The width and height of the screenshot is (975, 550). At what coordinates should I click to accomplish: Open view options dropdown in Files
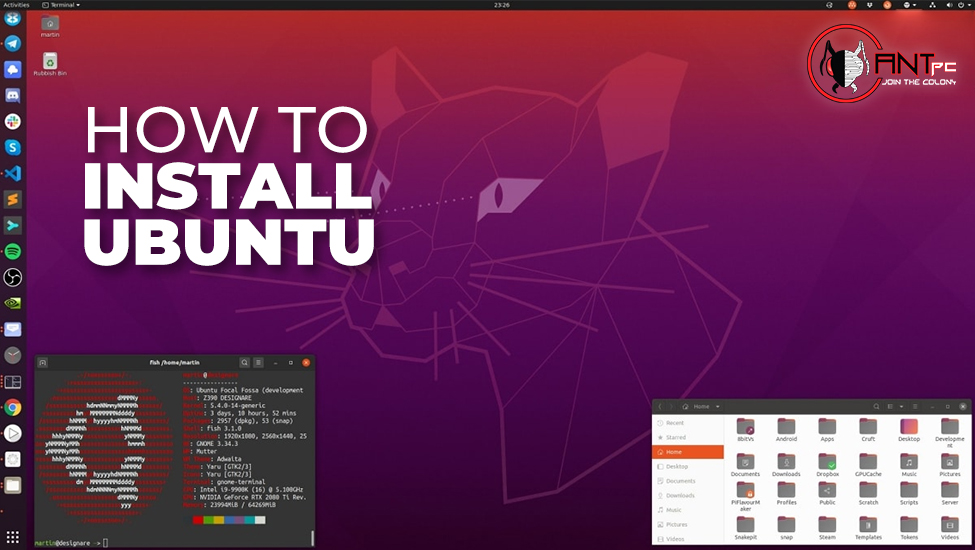pos(902,406)
